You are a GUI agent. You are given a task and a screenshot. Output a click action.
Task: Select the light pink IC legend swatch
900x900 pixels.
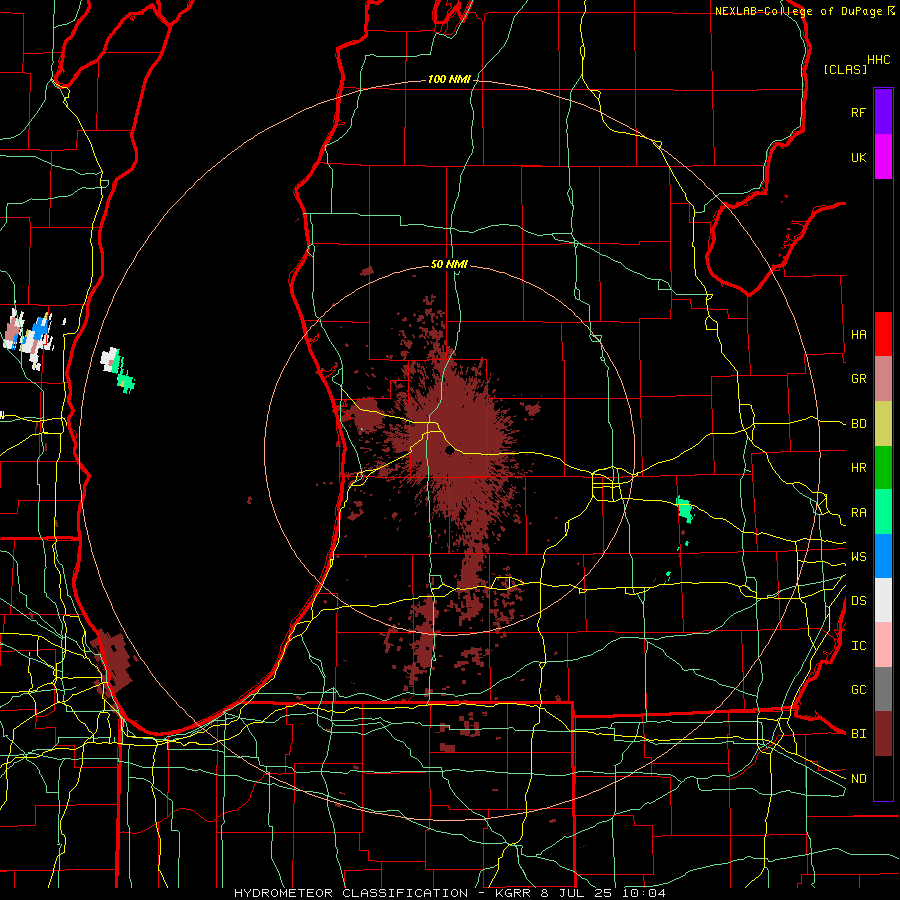coord(883,645)
